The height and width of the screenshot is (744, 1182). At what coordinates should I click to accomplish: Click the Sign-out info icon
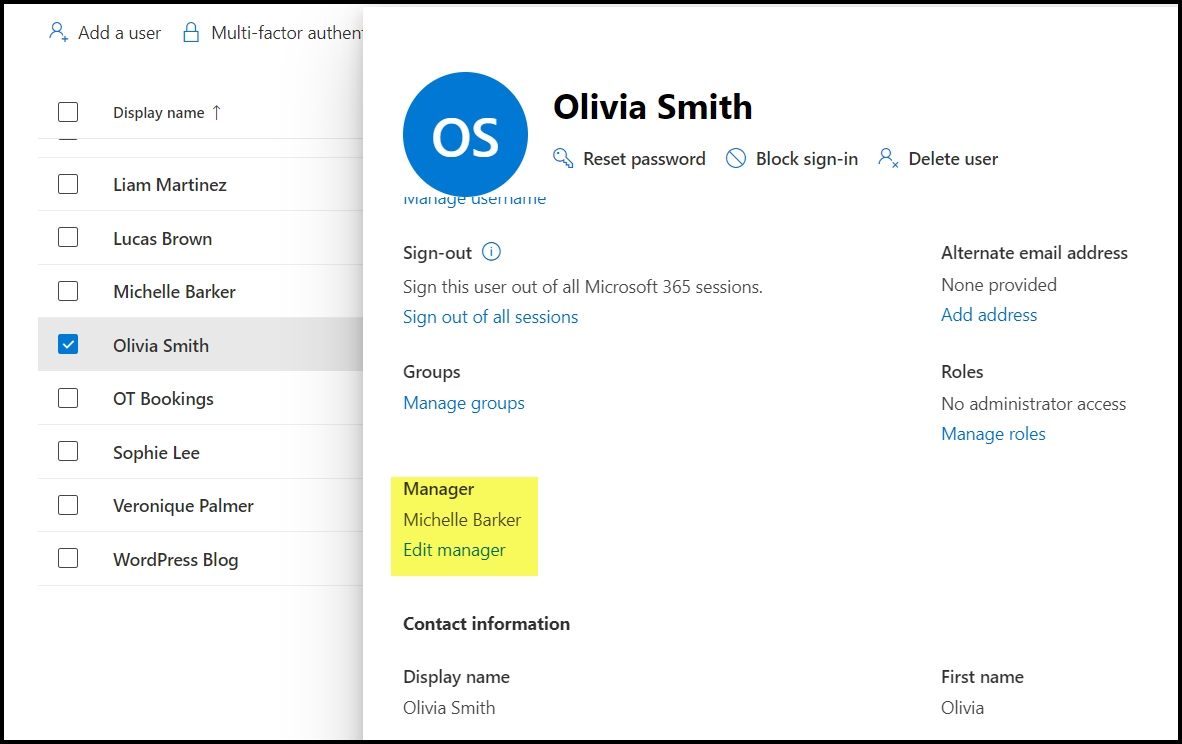[x=491, y=252]
